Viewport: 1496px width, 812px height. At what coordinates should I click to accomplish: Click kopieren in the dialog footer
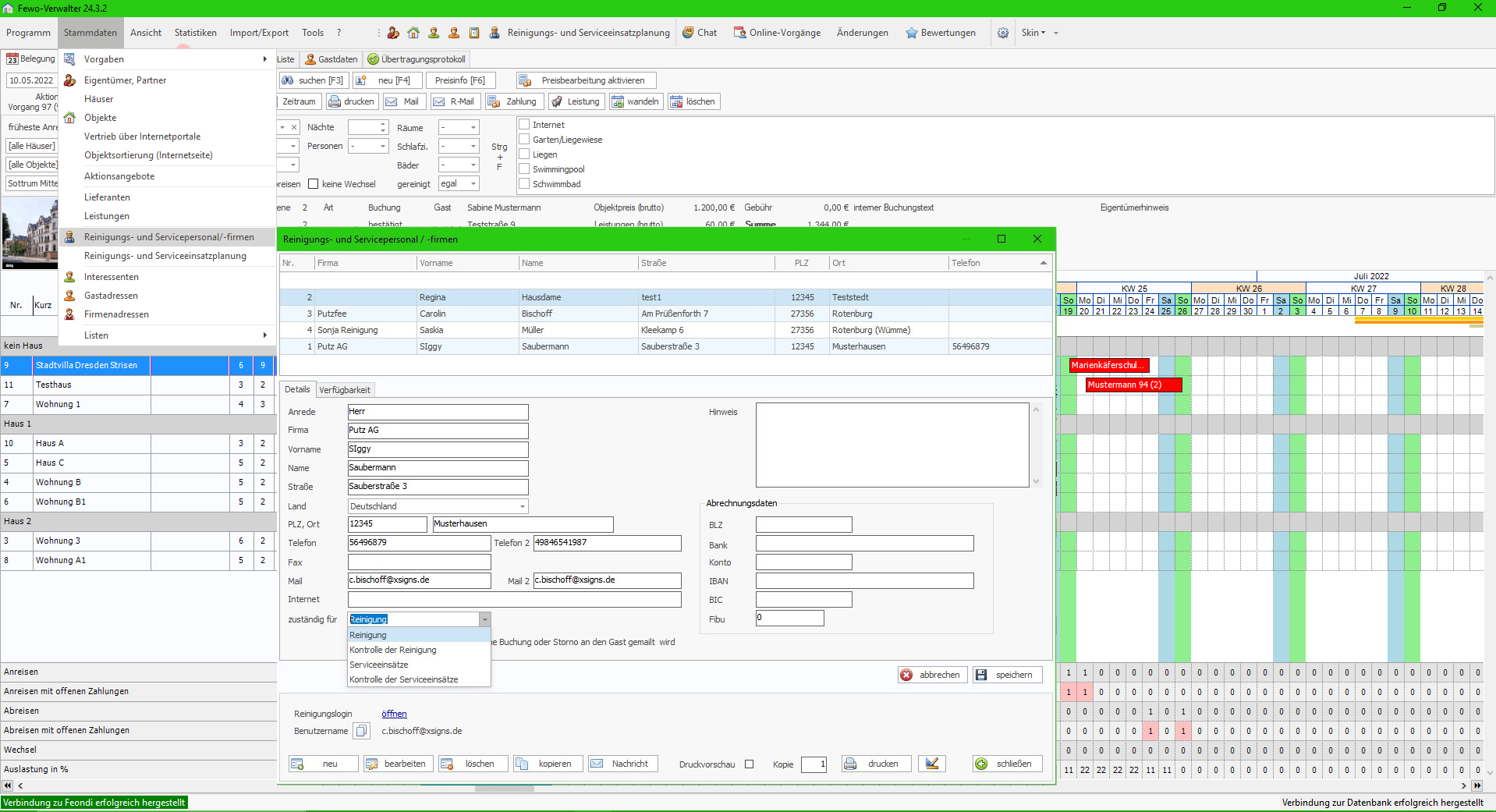548,764
